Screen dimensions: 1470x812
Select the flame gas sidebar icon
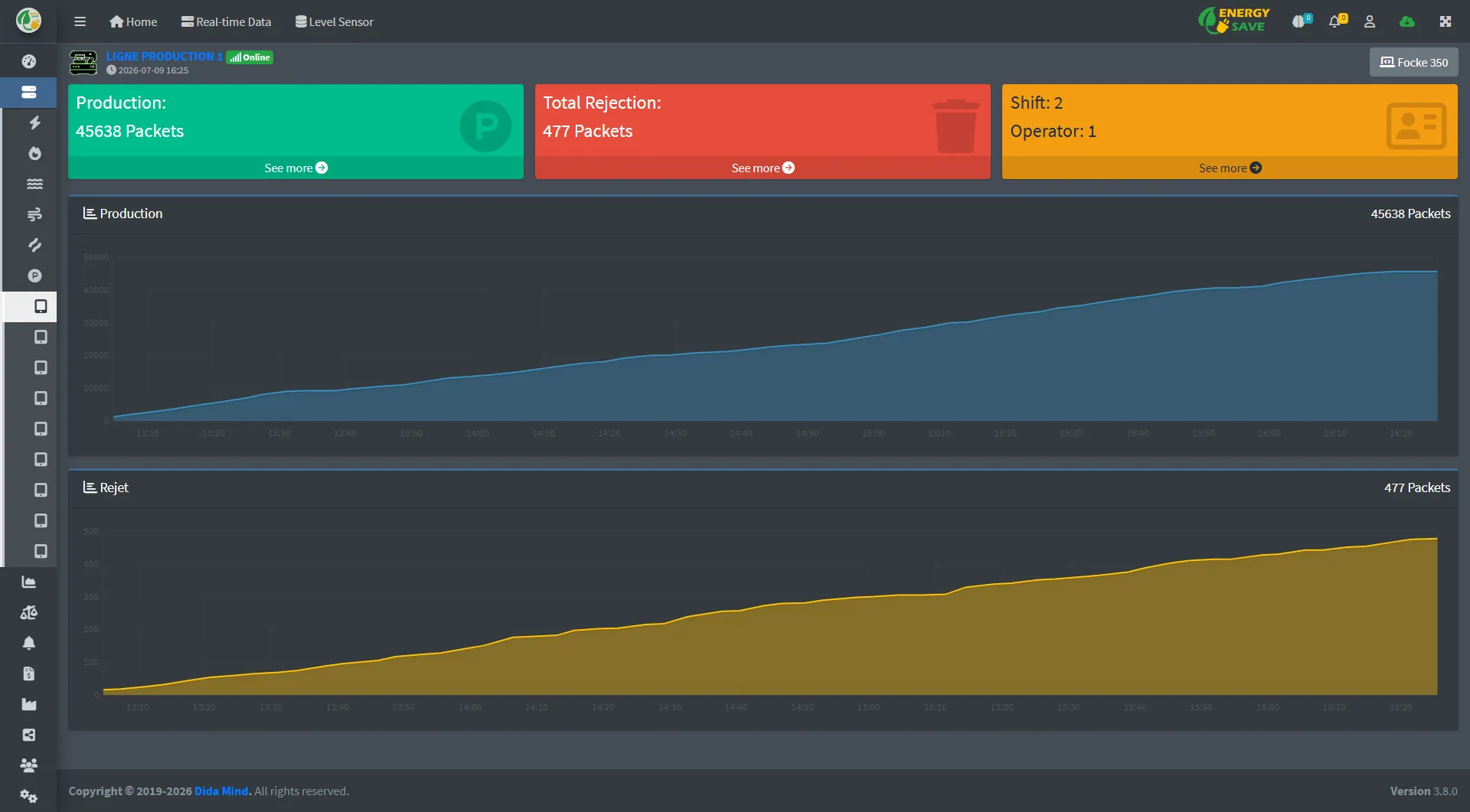[x=34, y=153]
